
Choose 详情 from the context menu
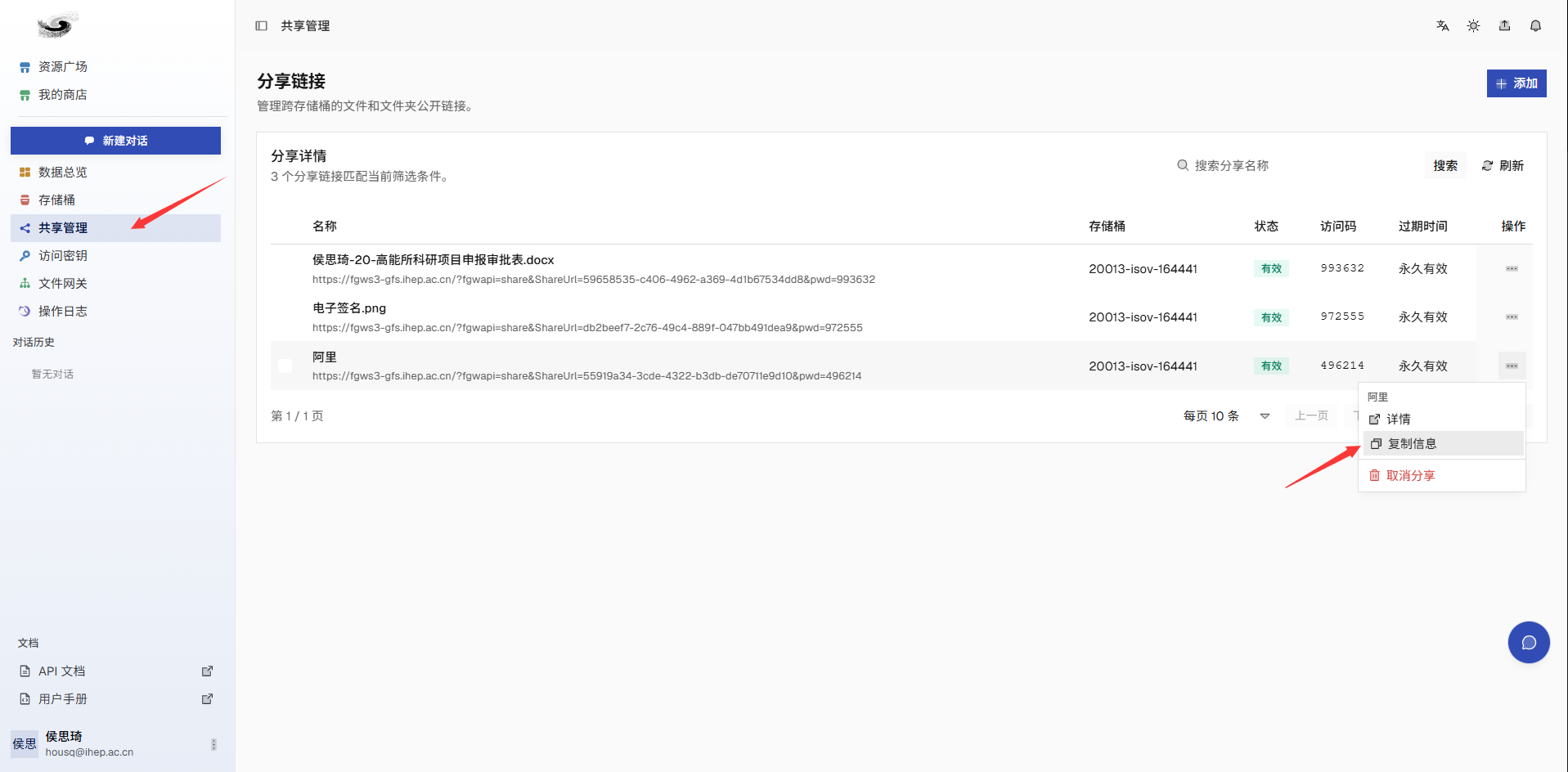(x=1442, y=419)
